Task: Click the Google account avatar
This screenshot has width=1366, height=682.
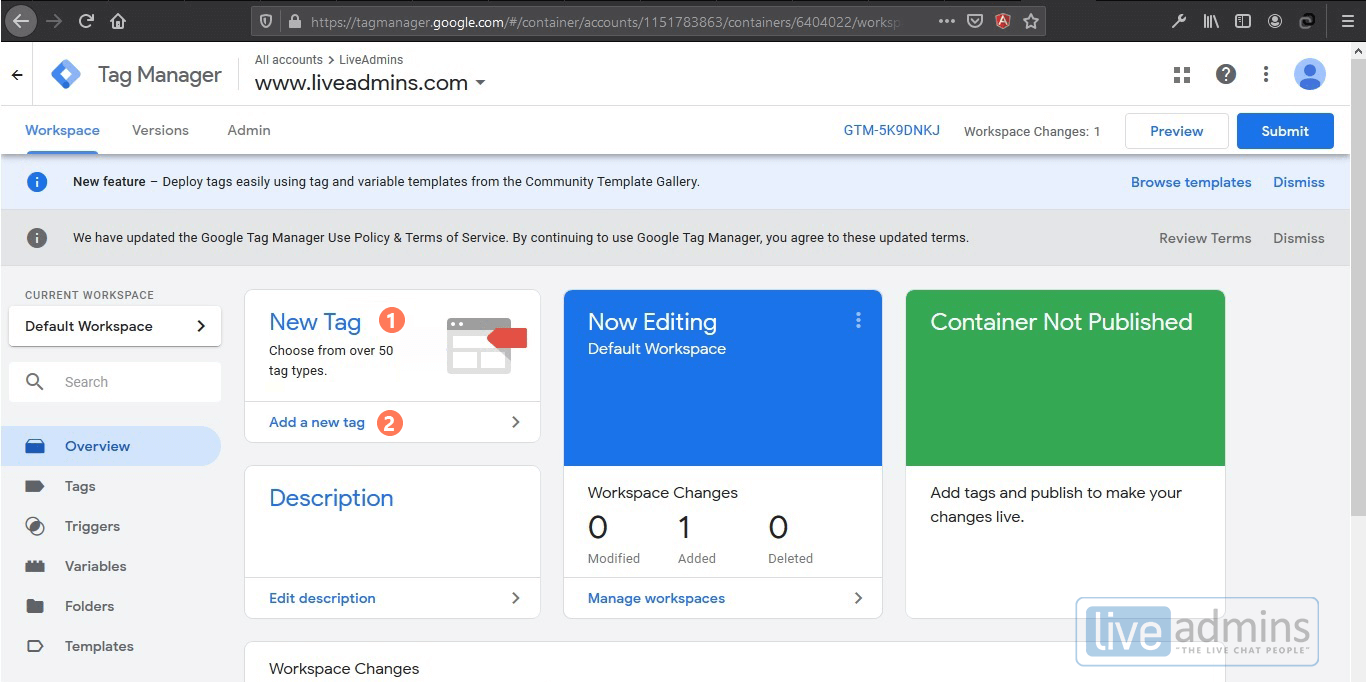Action: pos(1310,74)
